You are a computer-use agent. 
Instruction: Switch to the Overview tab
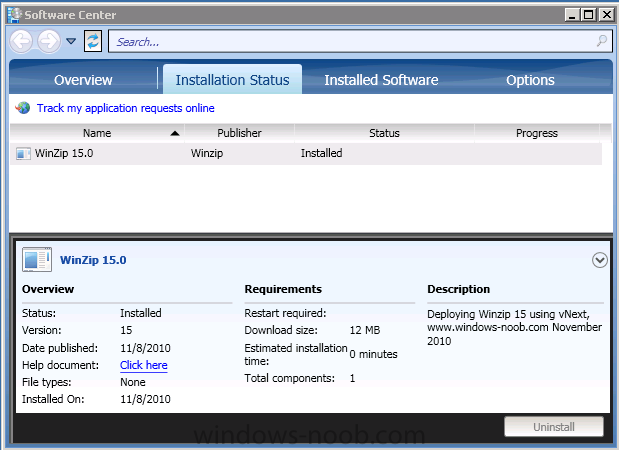click(83, 80)
